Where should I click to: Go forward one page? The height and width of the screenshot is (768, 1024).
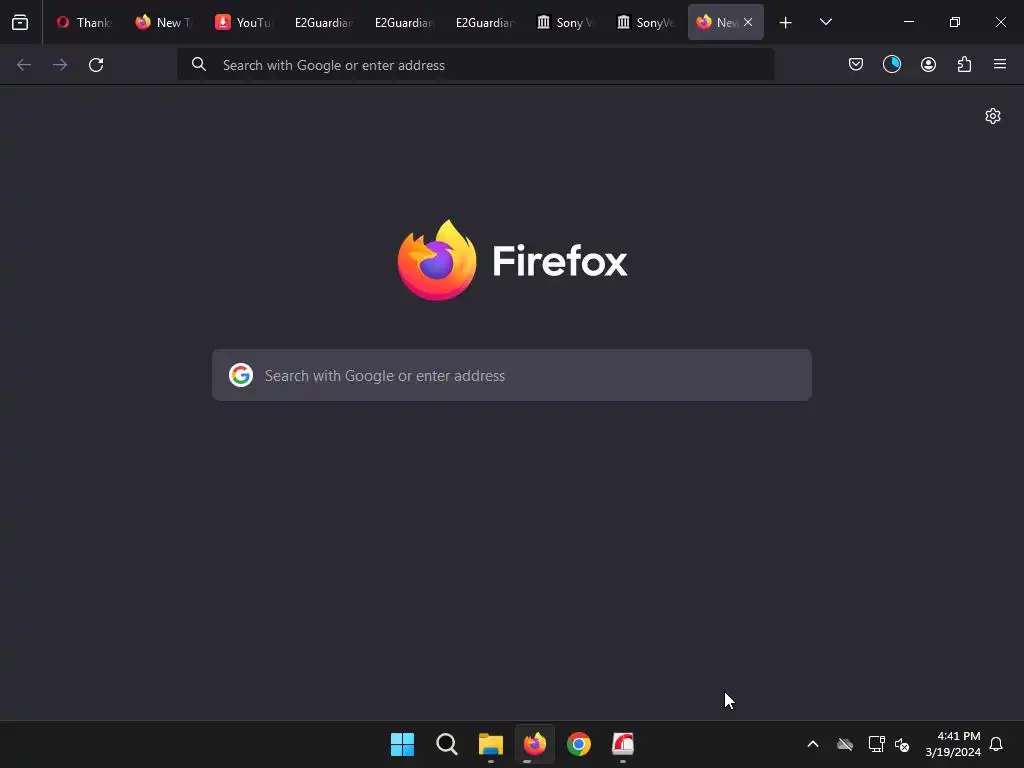click(x=60, y=65)
